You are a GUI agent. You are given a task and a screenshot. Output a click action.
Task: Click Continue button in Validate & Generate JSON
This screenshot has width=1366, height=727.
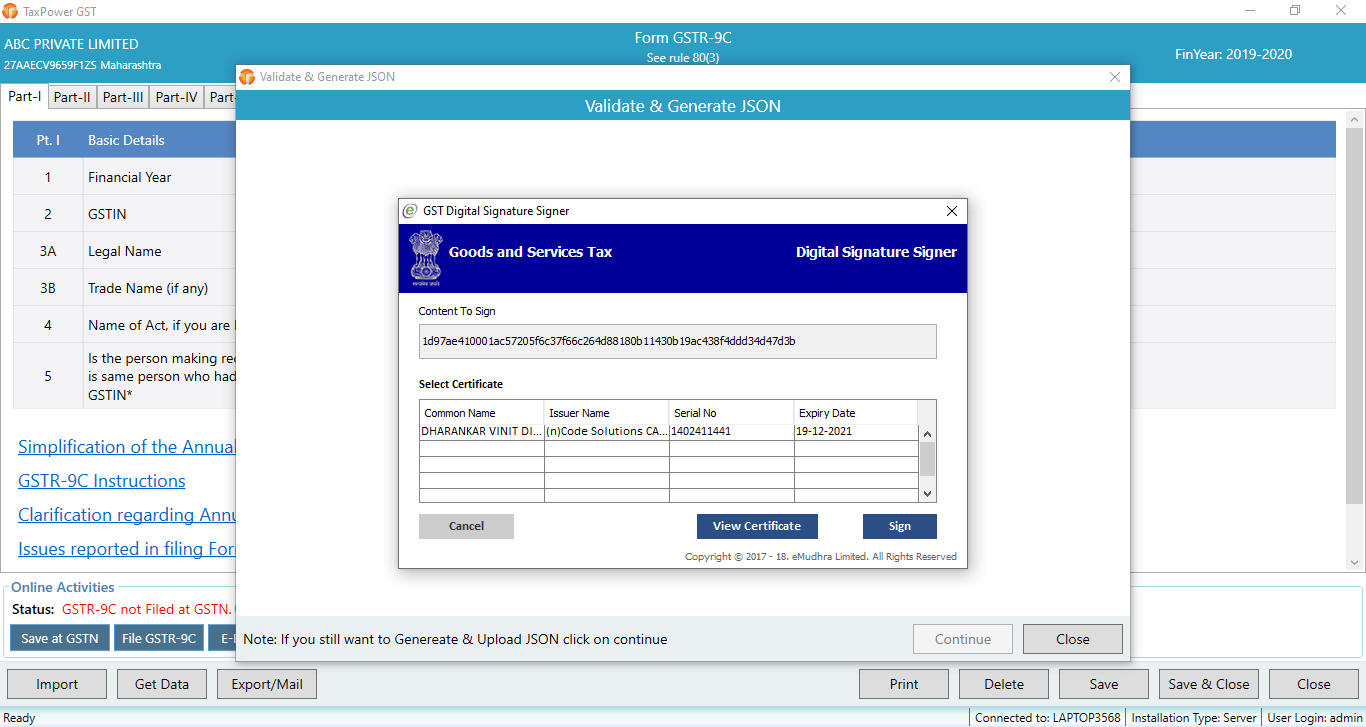963,639
